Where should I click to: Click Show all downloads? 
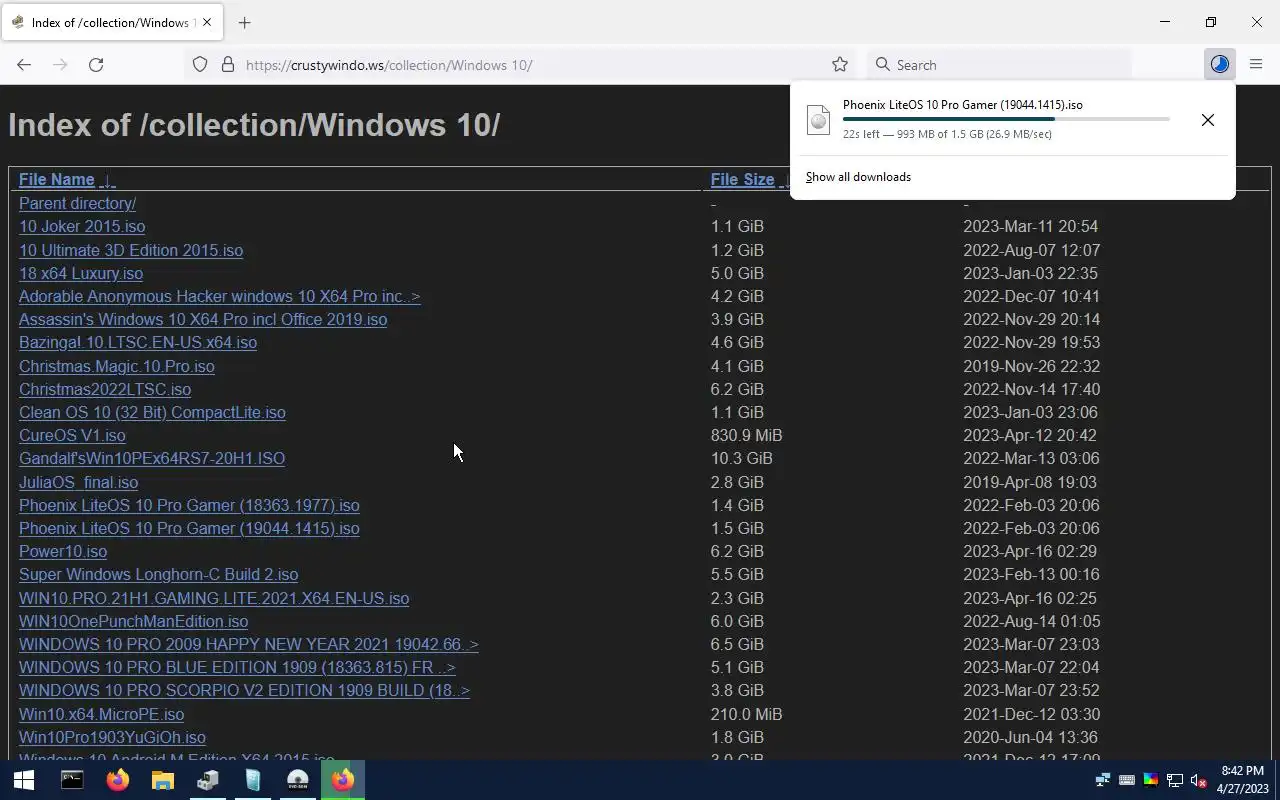[858, 177]
